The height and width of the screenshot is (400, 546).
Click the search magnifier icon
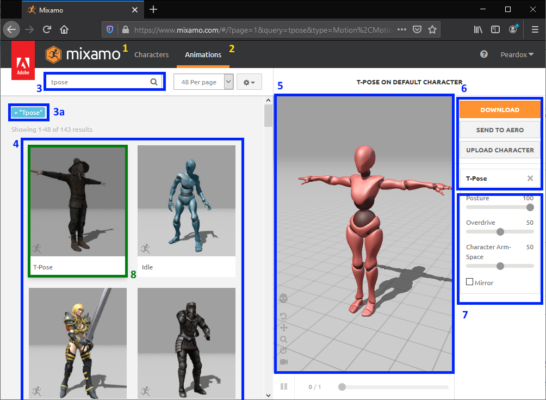point(154,82)
